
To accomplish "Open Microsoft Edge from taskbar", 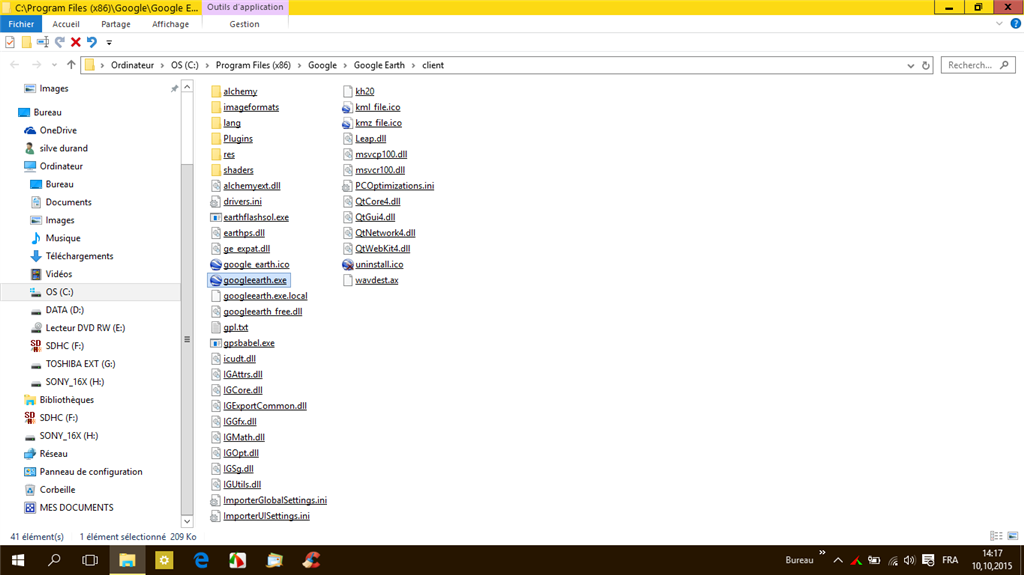I will tap(201, 560).
